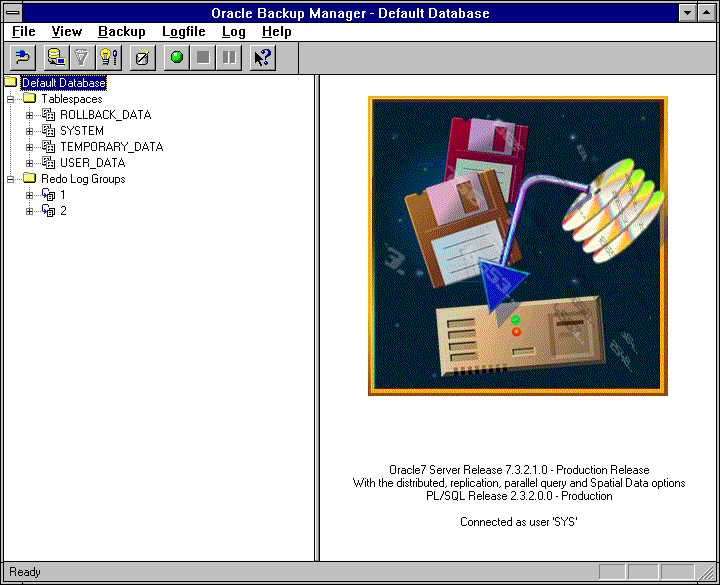Select the Default Database root node
Viewport: 720px width, 585px height.
[x=63, y=83]
